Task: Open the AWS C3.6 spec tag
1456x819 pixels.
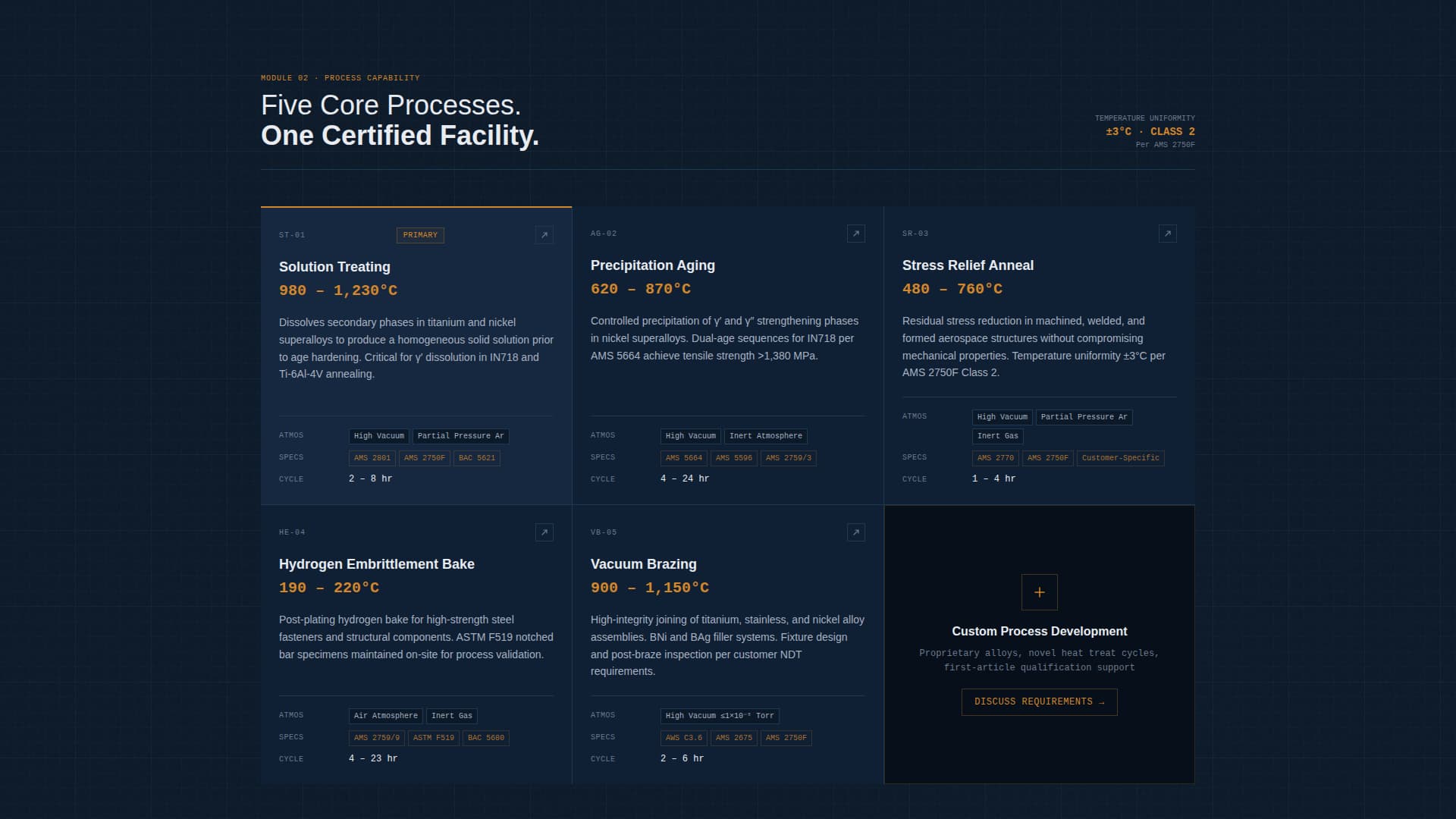Action: click(x=682, y=737)
